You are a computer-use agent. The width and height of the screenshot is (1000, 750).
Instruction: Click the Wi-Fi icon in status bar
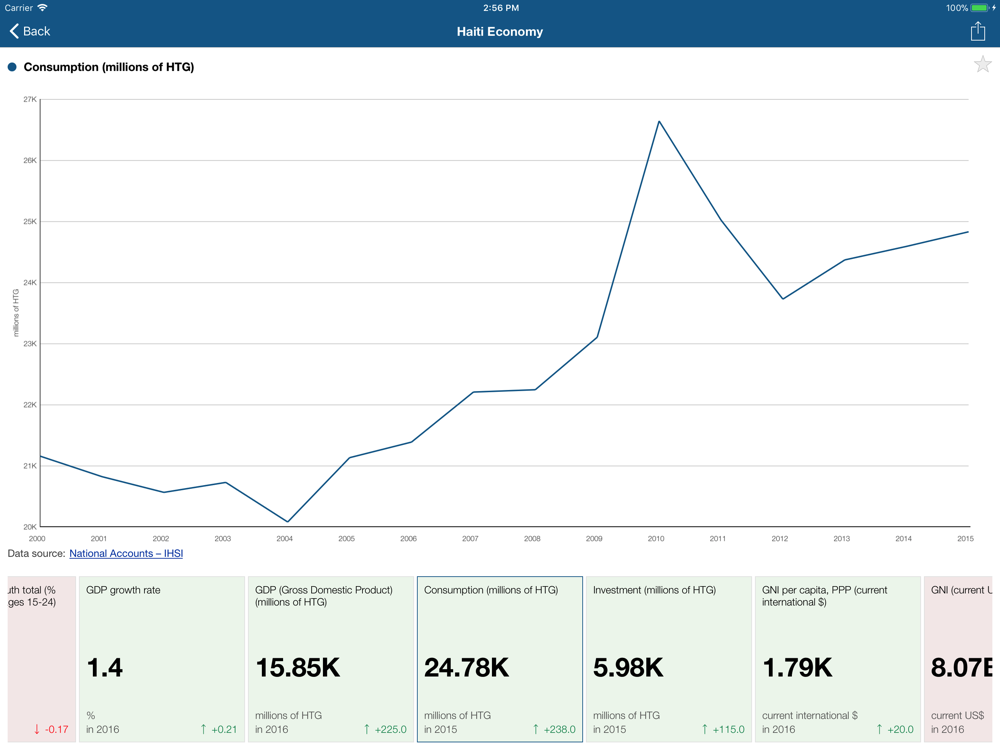click(43, 8)
